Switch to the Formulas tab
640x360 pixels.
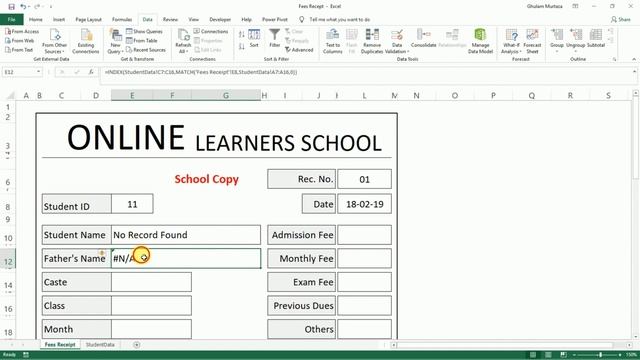tap(122, 19)
